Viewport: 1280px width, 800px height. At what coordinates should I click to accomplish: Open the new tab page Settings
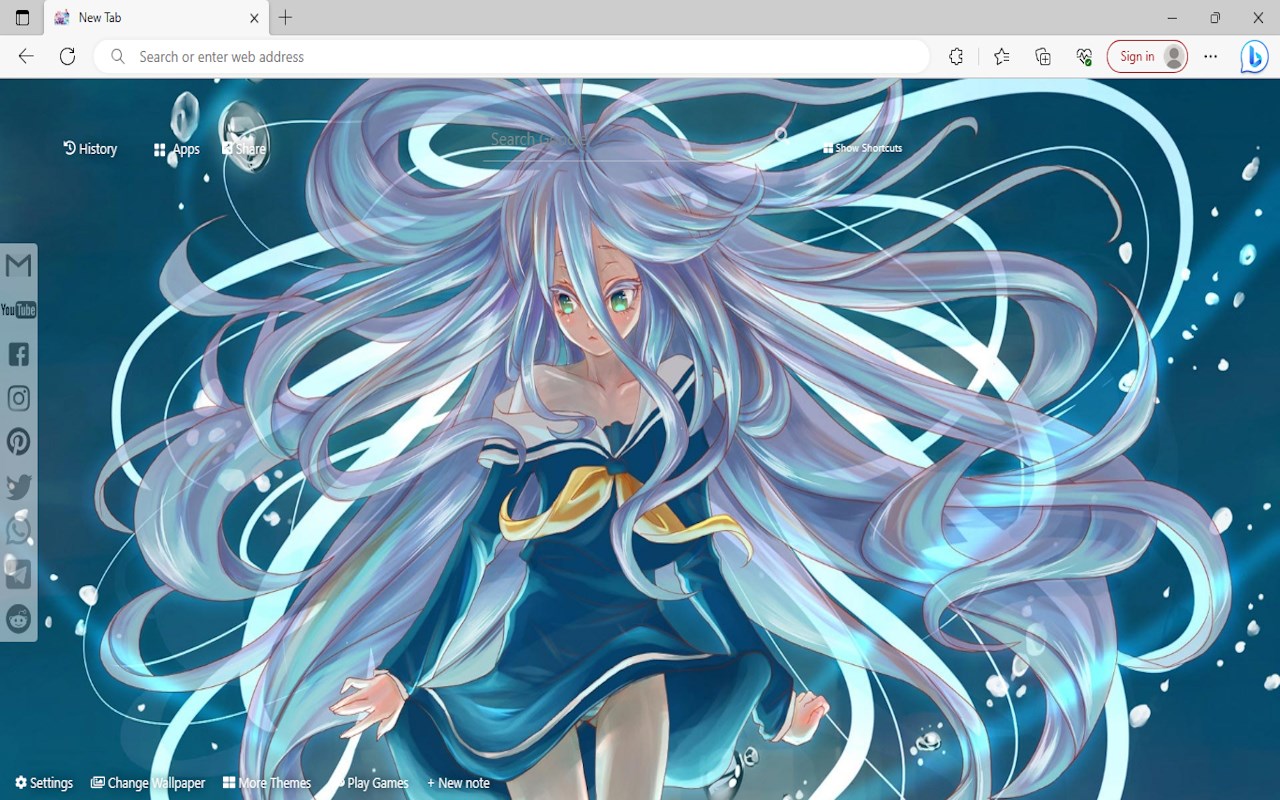[x=44, y=783]
